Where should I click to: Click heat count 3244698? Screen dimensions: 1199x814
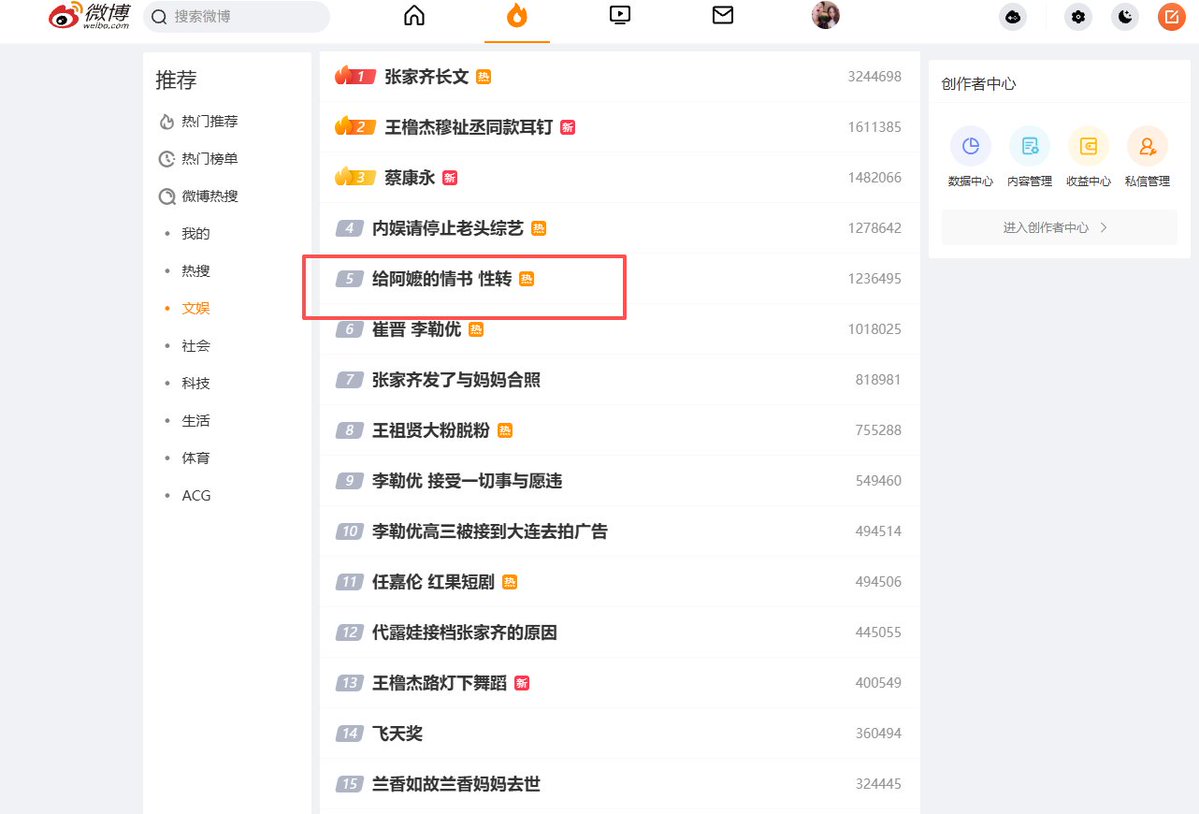coord(874,76)
